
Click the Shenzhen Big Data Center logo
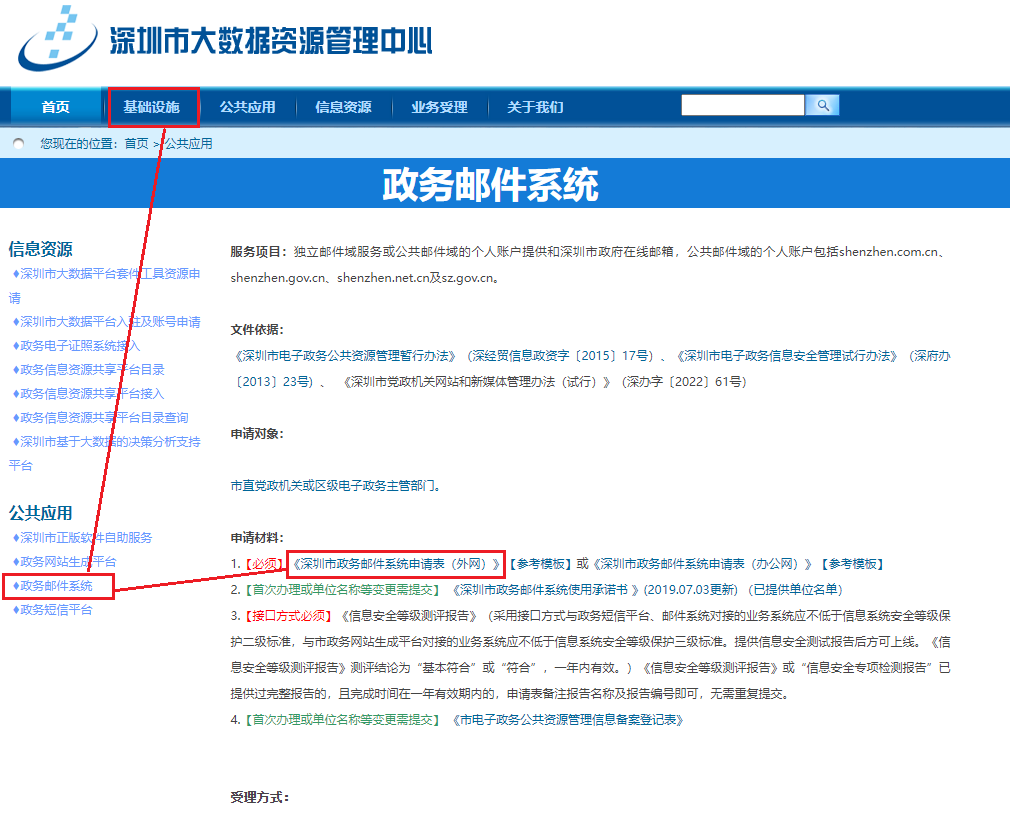pyautogui.click(x=225, y=40)
